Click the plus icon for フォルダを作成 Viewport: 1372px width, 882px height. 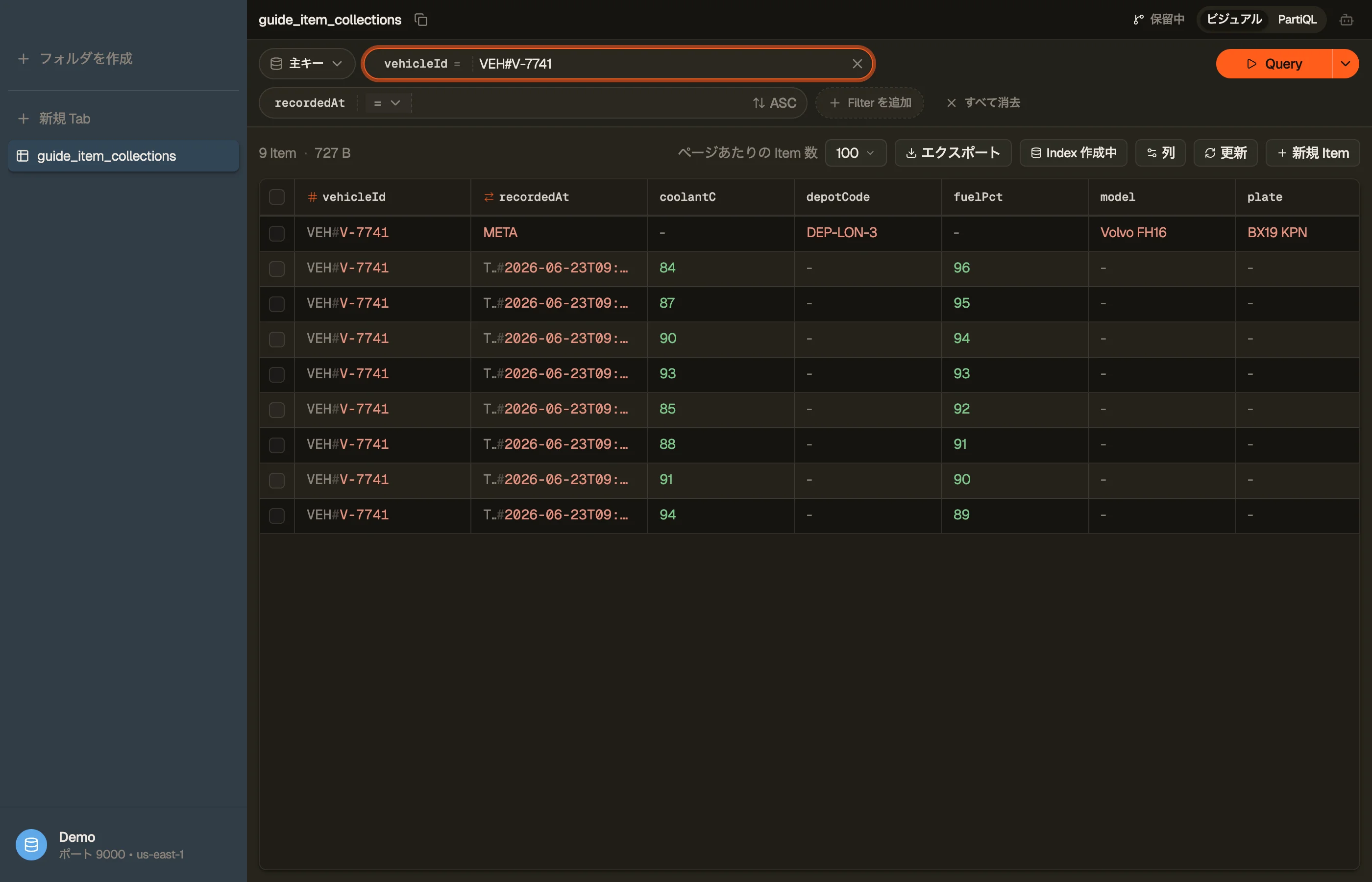click(x=24, y=58)
